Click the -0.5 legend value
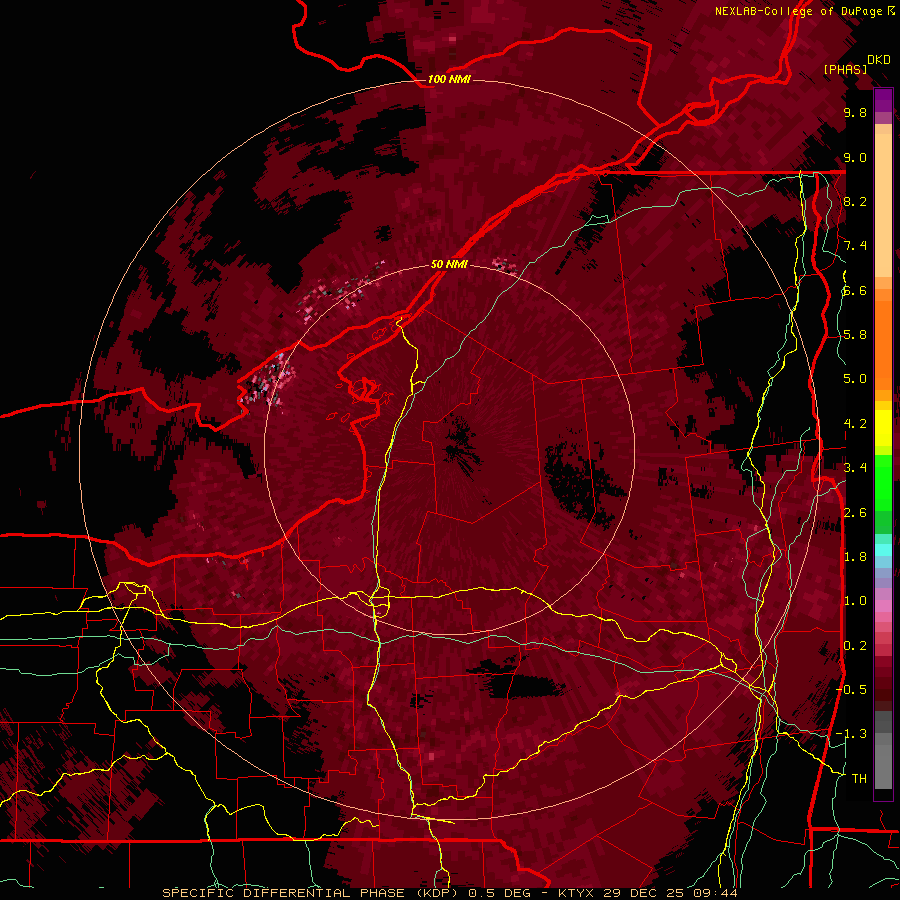 pyautogui.click(x=851, y=690)
